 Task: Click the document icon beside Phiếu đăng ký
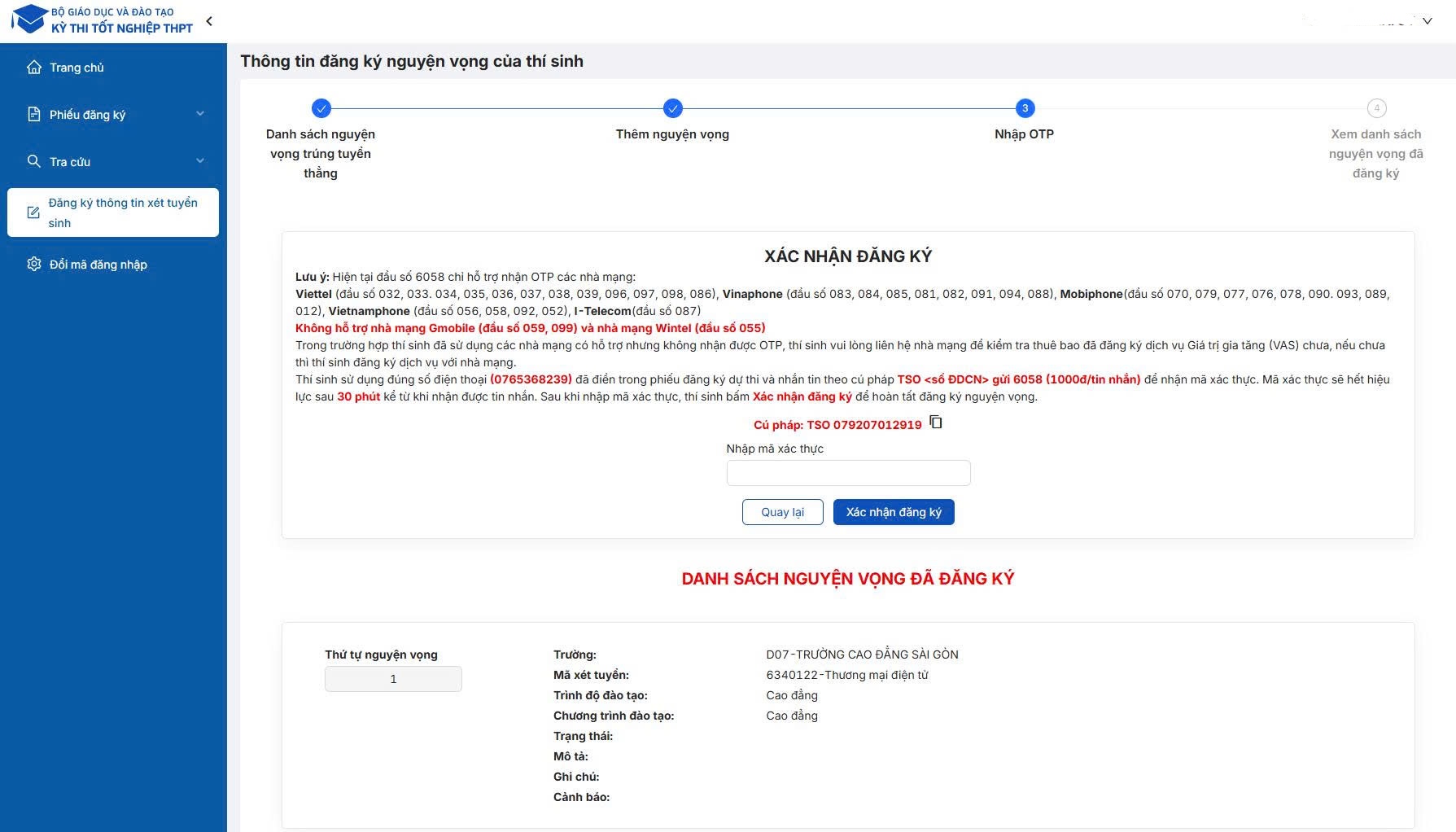pos(34,115)
